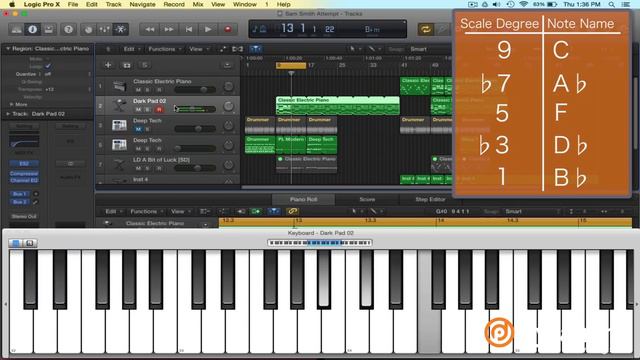
Task: Click first Deep Tech drum machine icon
Action: tap(119, 125)
